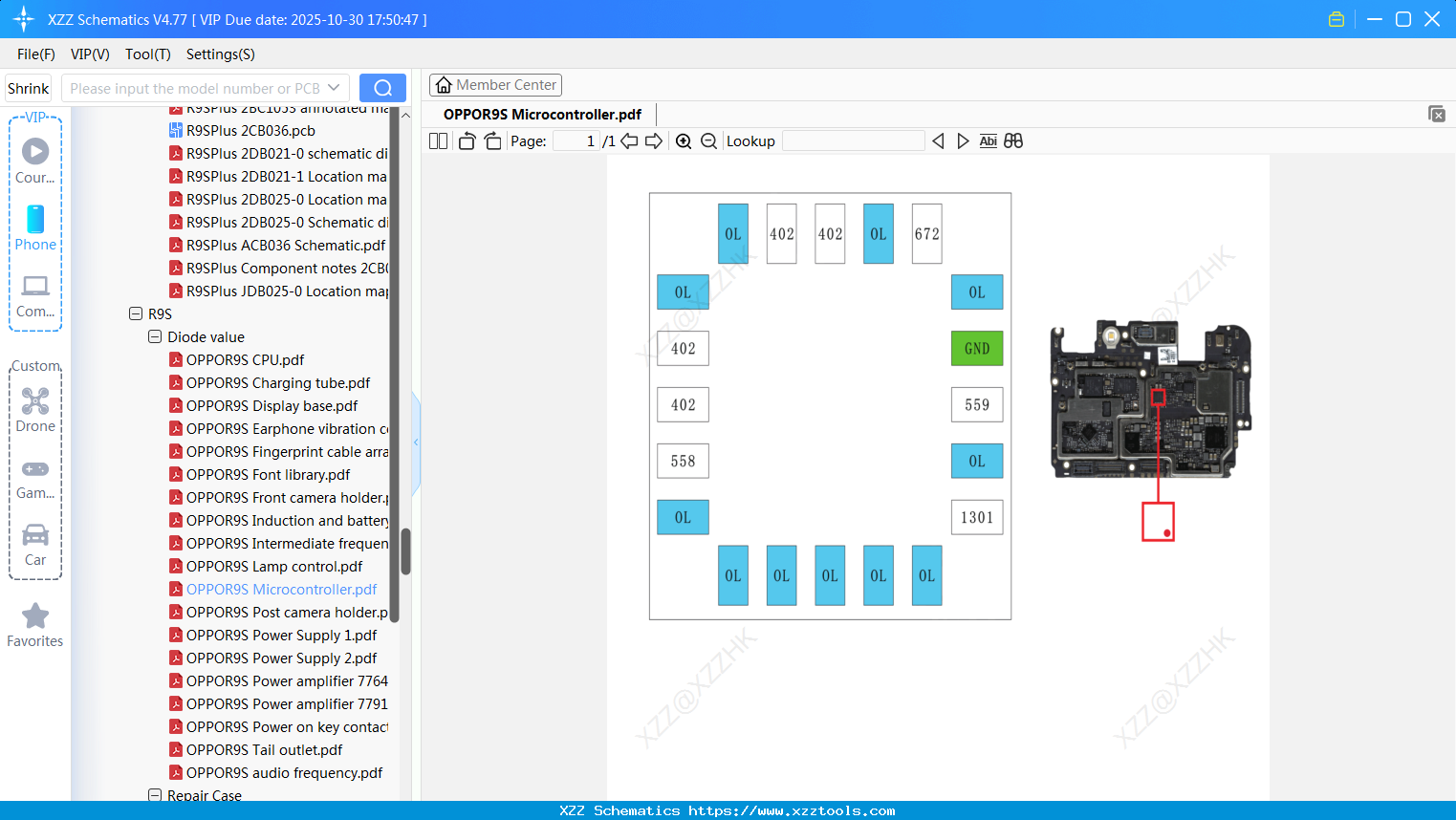Open OPPOR9S Power Supply 2.pdf
This screenshot has width=1456, height=820.
tap(281, 658)
